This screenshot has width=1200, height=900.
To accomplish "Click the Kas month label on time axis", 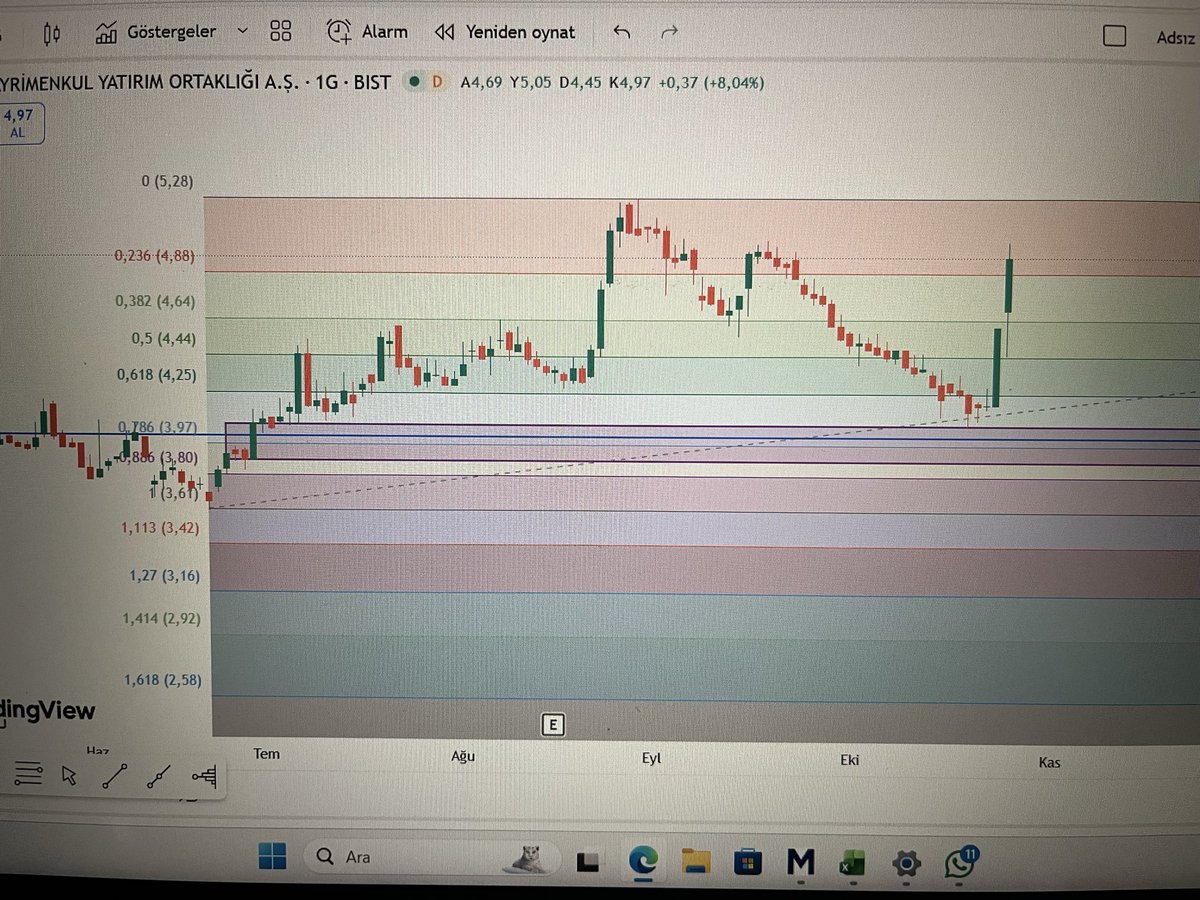I will pos(1049,762).
